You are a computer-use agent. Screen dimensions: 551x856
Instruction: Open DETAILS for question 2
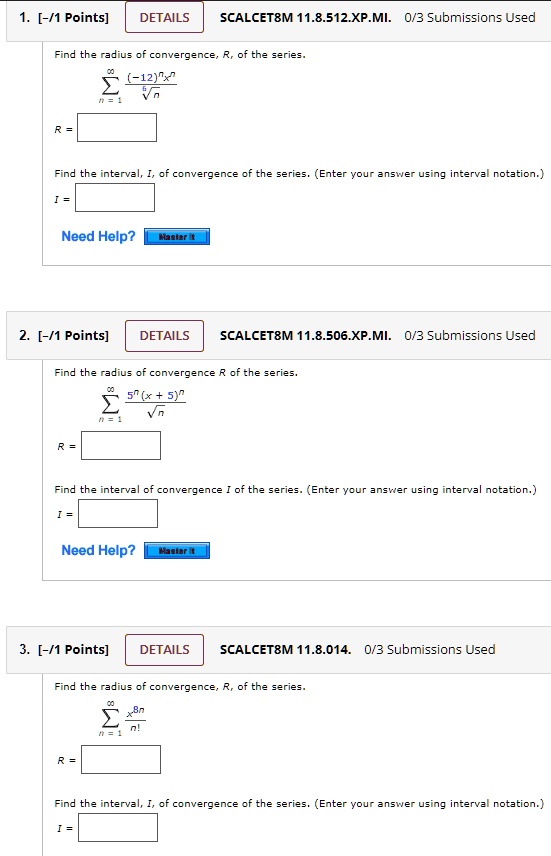click(164, 336)
